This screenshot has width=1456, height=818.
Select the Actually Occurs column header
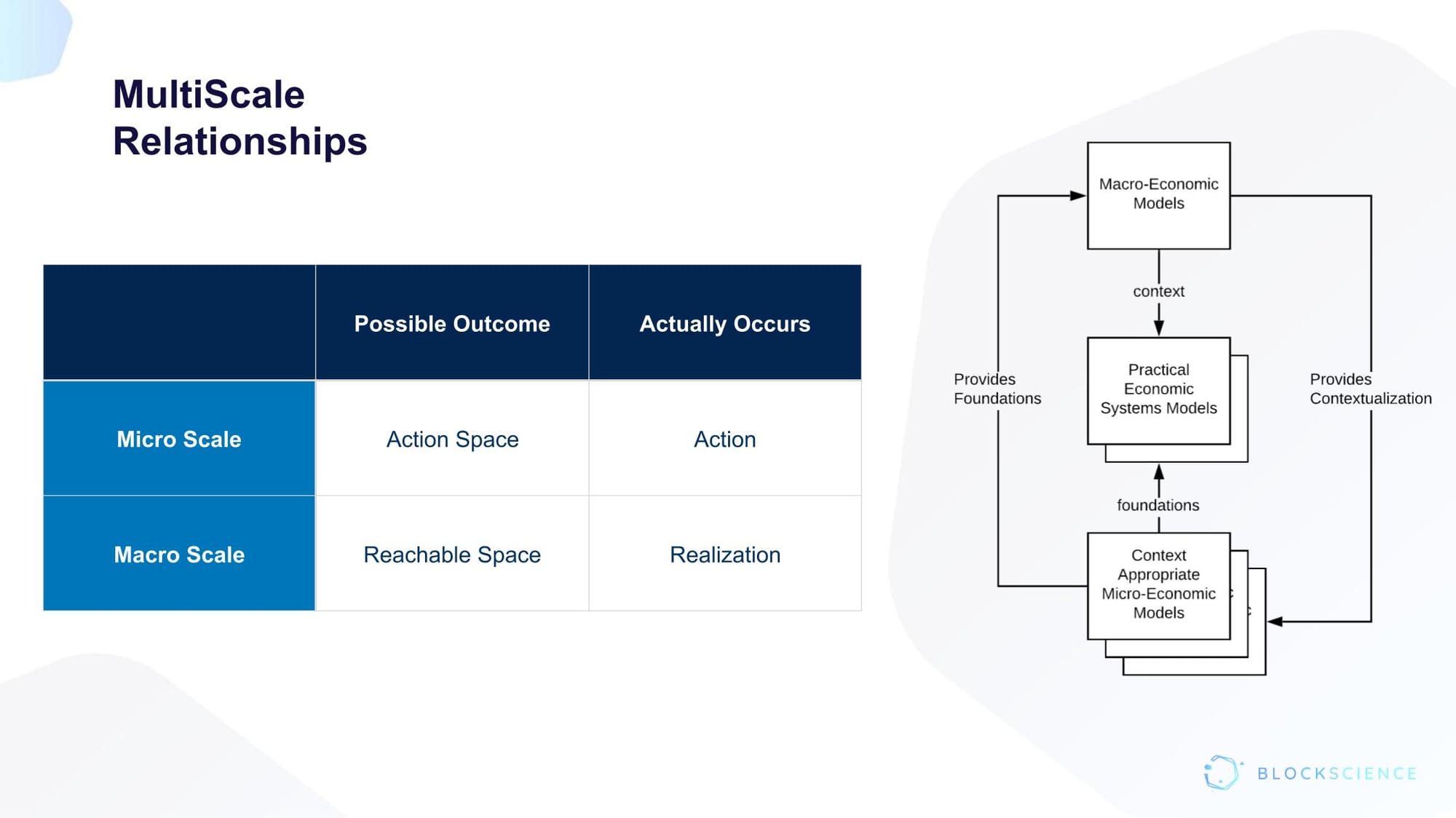(723, 322)
